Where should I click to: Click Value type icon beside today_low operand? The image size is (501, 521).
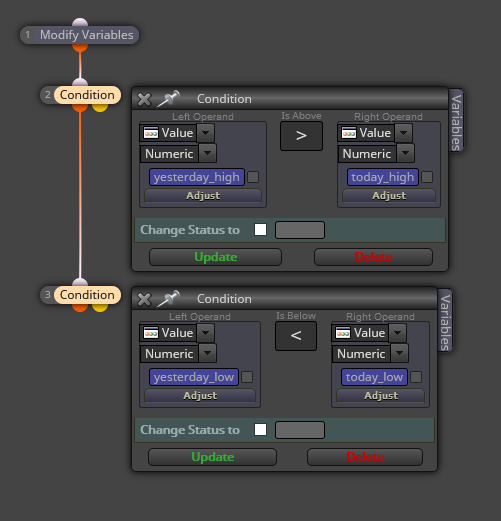click(343, 333)
